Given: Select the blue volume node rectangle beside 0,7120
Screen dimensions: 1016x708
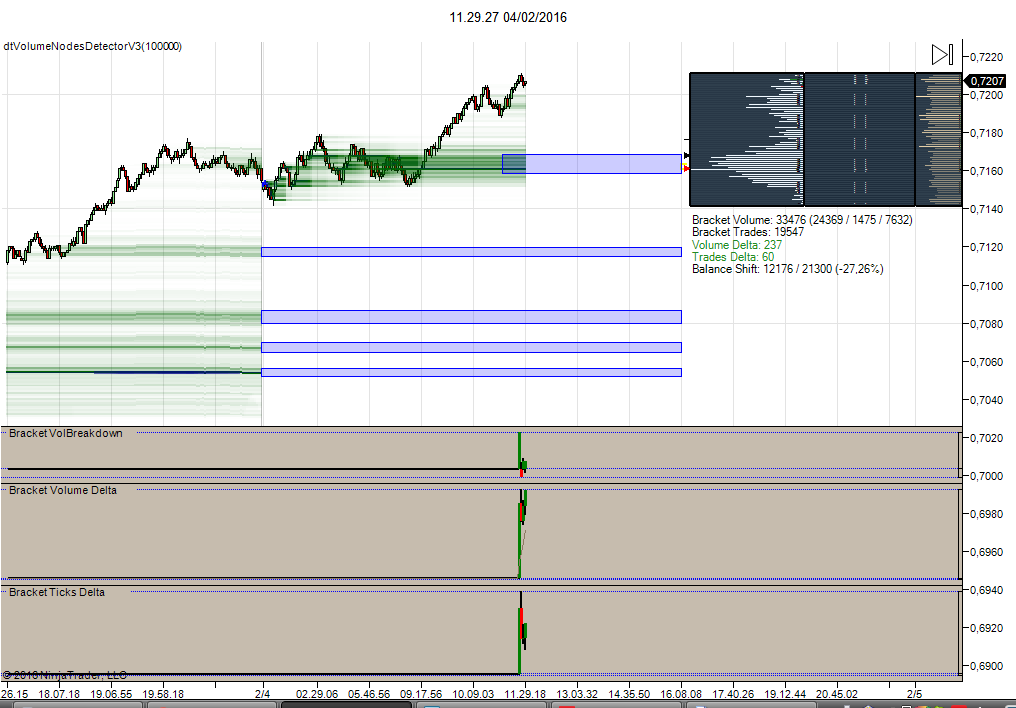Looking at the screenshot, I should point(471,252).
